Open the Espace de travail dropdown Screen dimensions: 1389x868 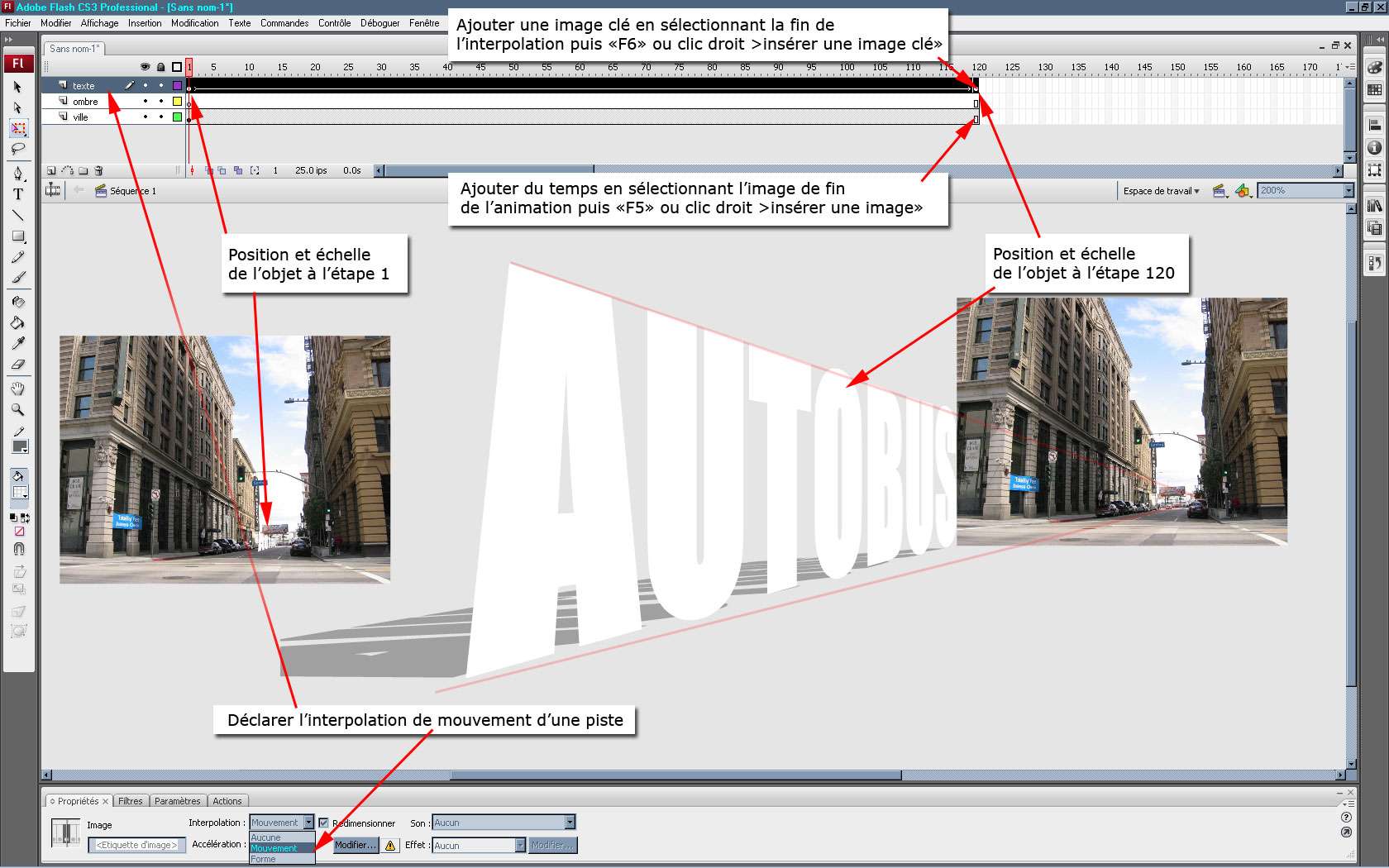point(1161,191)
